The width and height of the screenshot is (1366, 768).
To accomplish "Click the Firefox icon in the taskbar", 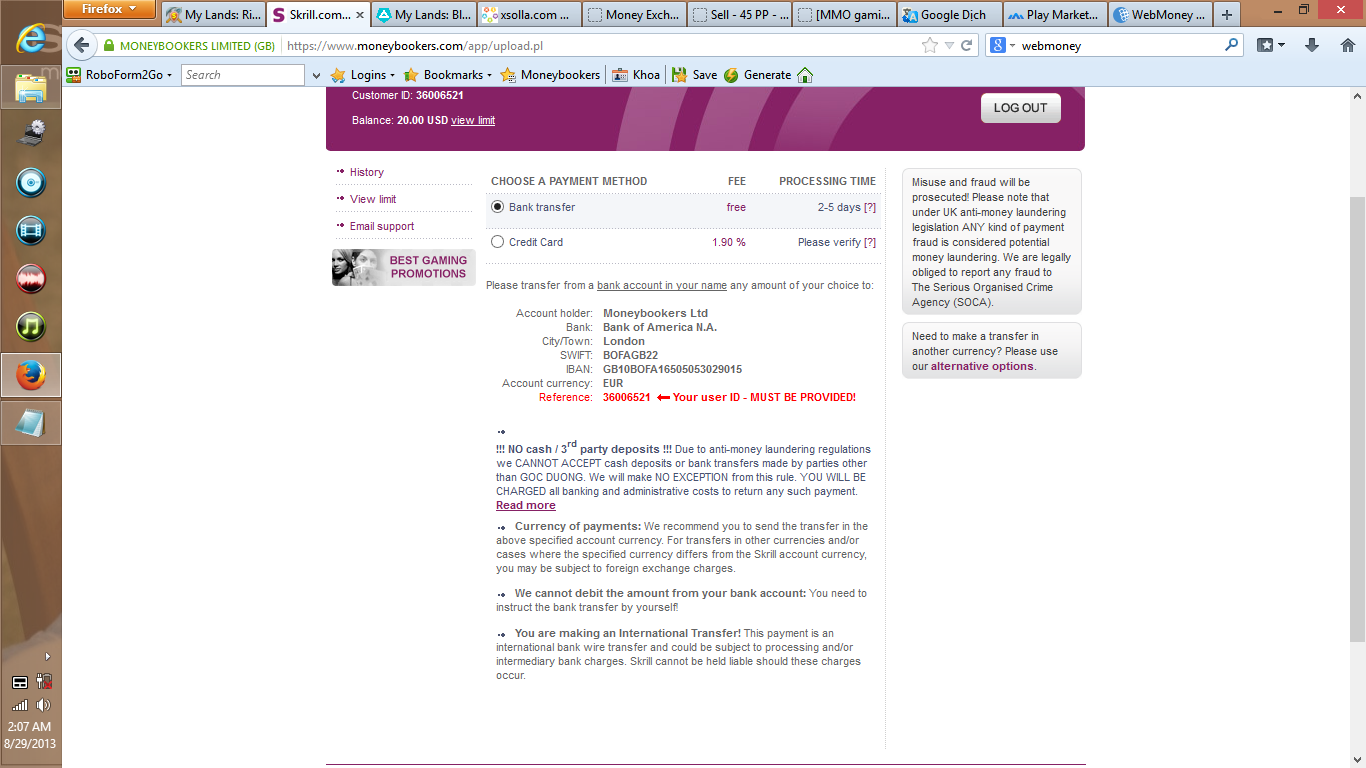I will 31,375.
